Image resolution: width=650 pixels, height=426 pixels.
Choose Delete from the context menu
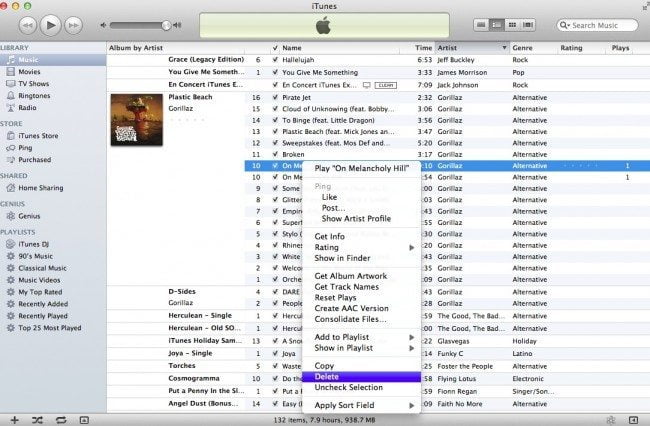pyautogui.click(x=361, y=377)
